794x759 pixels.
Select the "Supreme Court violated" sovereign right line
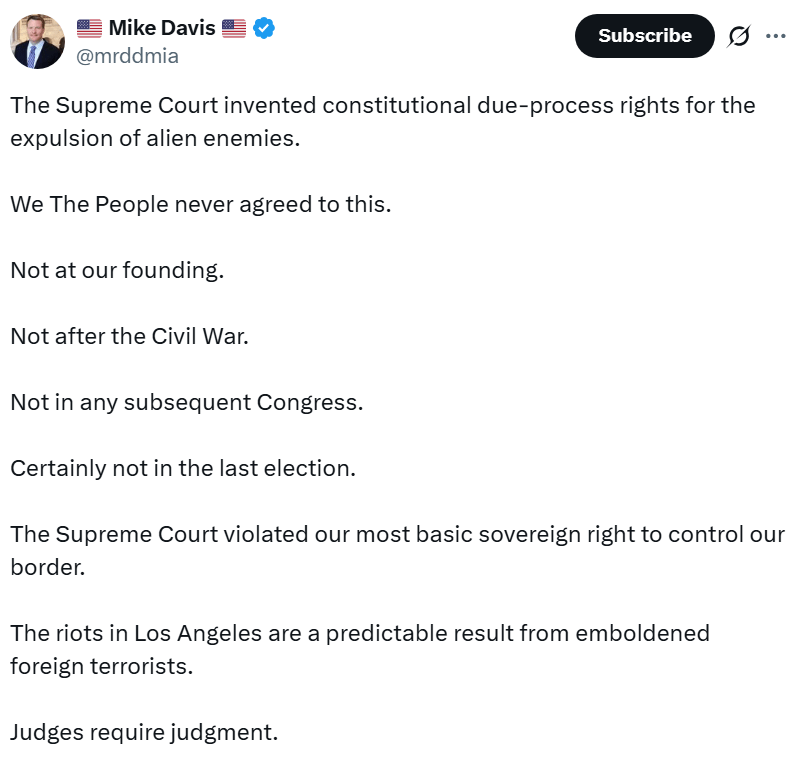(x=397, y=534)
